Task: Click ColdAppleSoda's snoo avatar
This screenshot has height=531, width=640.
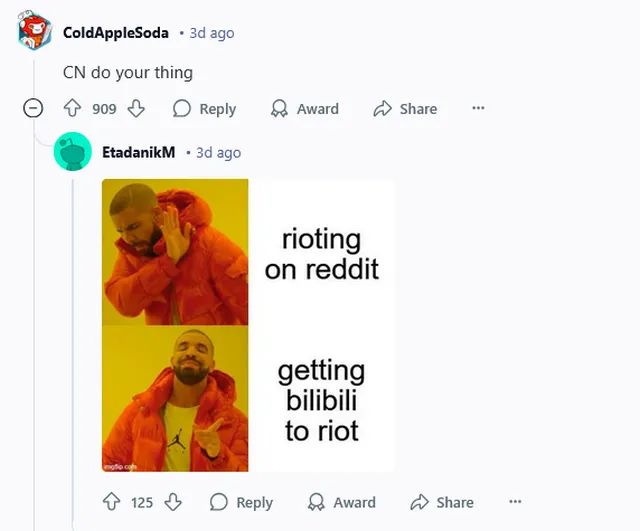Action: click(x=35, y=31)
